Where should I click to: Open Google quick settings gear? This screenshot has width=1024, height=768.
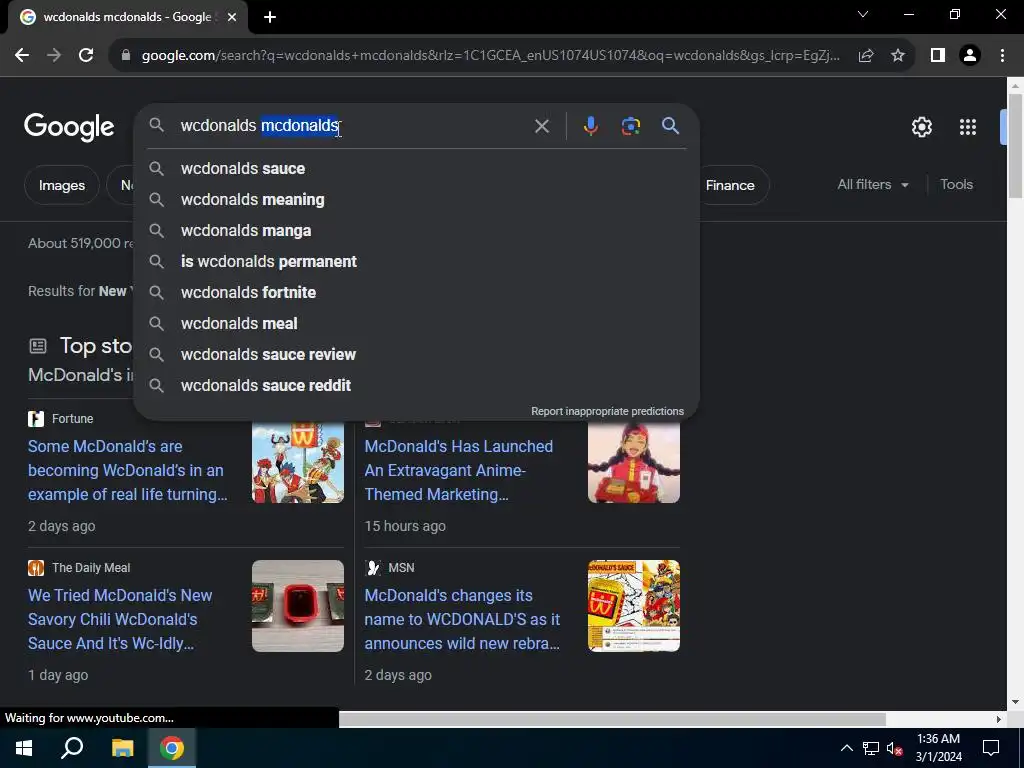coord(921,127)
